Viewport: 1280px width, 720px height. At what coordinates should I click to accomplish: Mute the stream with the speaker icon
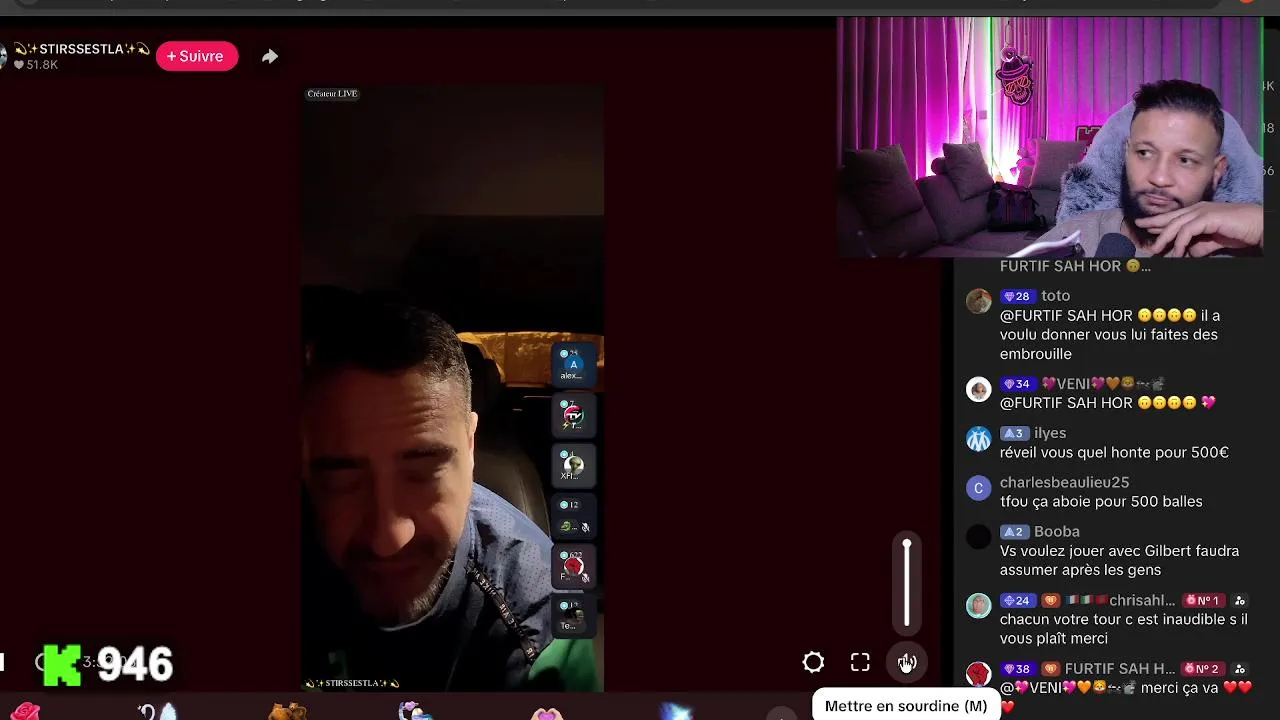coord(907,662)
